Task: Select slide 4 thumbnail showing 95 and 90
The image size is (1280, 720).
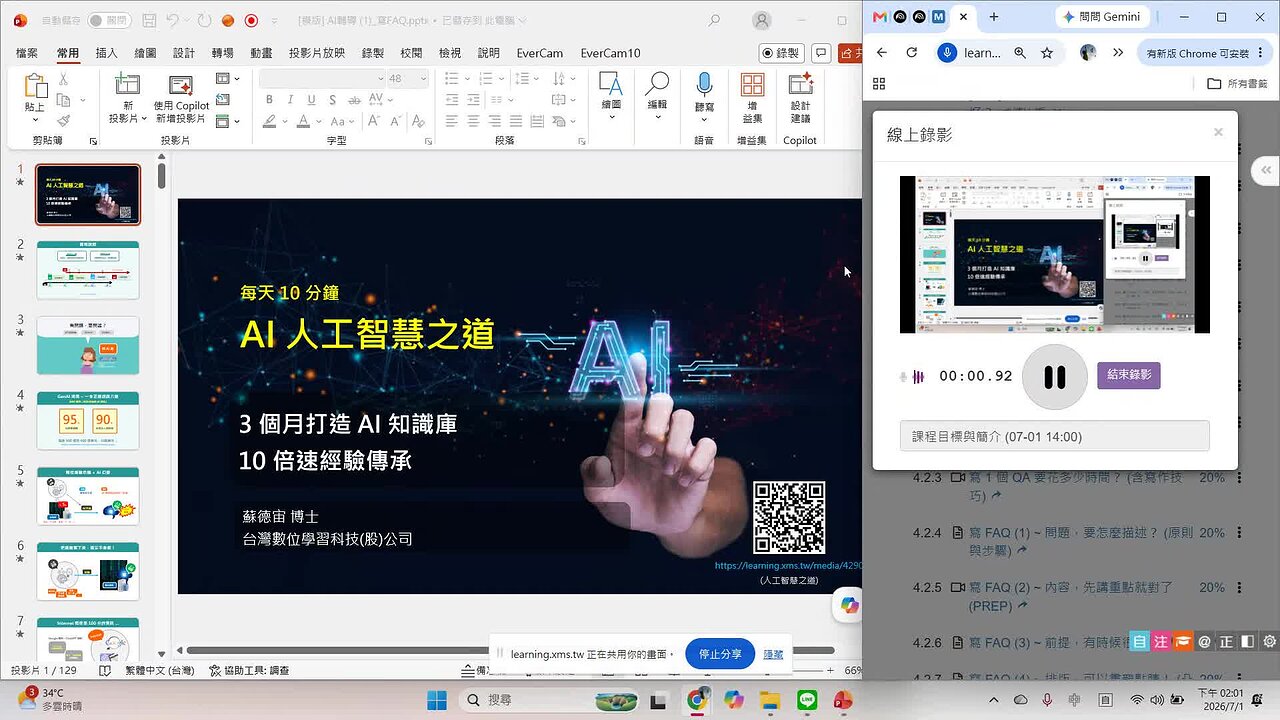Action: 88,420
